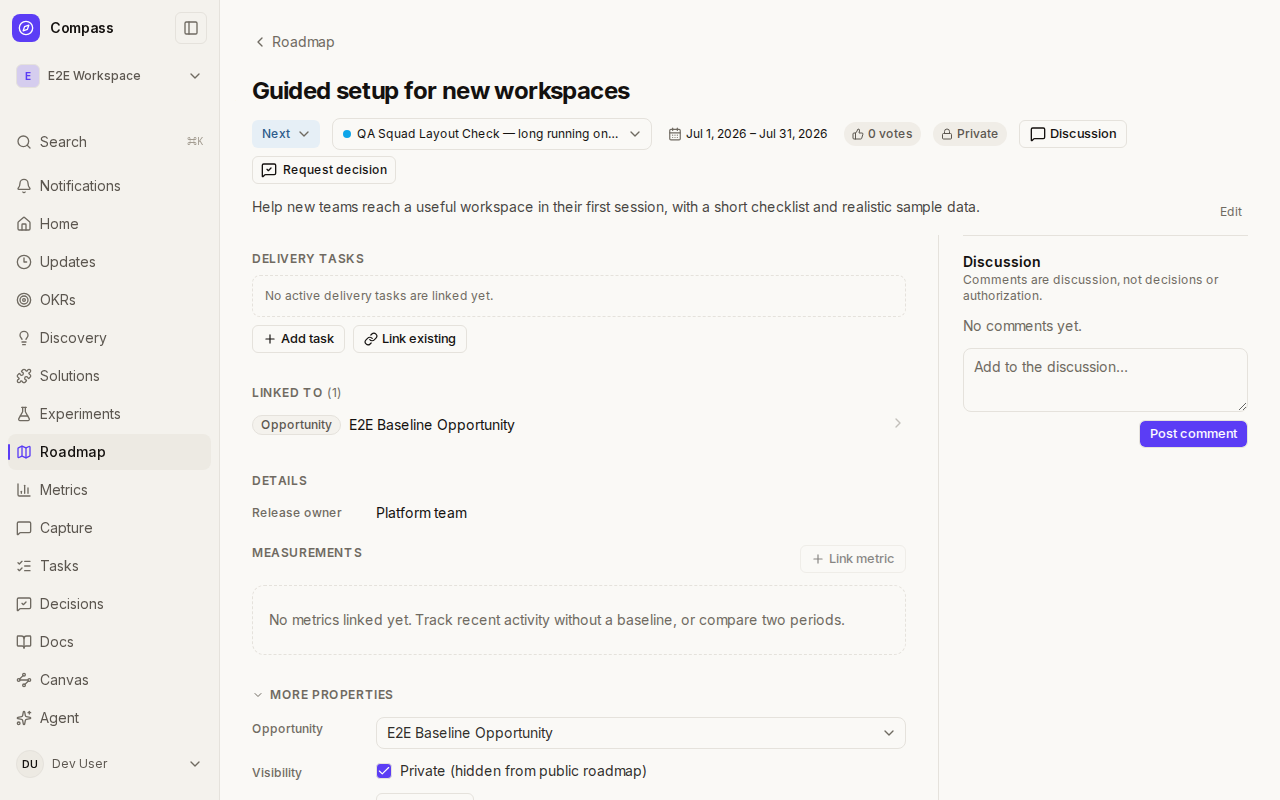Click the Private lock badge
1280x800 pixels.
pyautogui.click(x=970, y=134)
